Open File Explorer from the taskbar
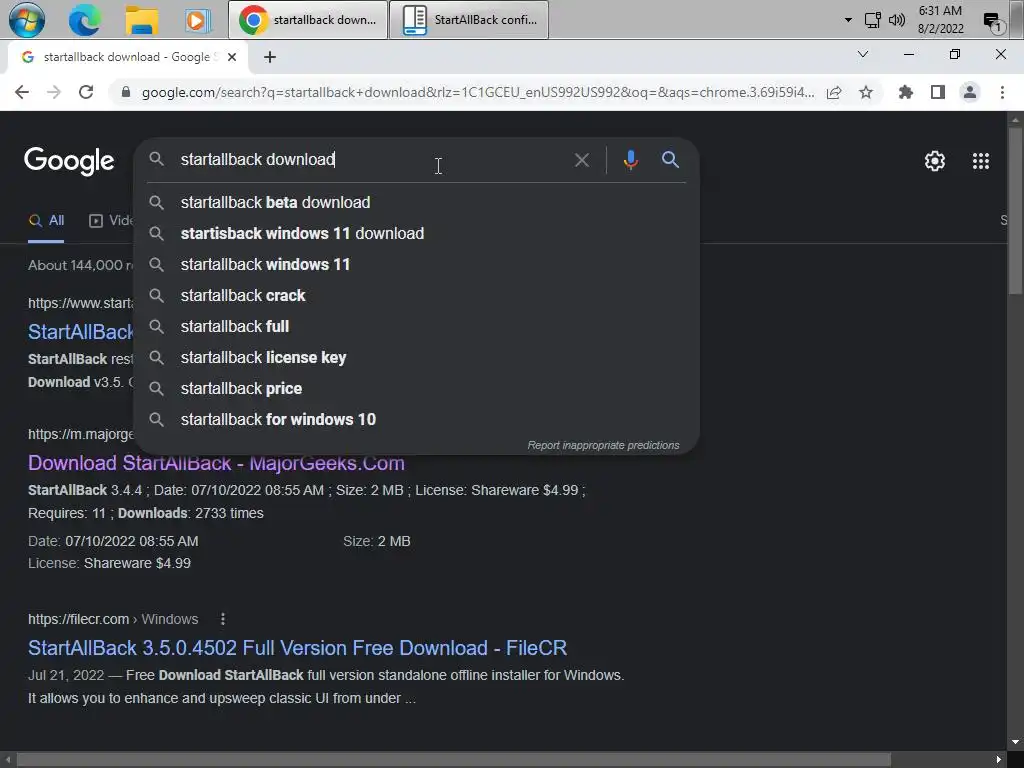Viewport: 1024px width, 768px height. (x=142, y=20)
